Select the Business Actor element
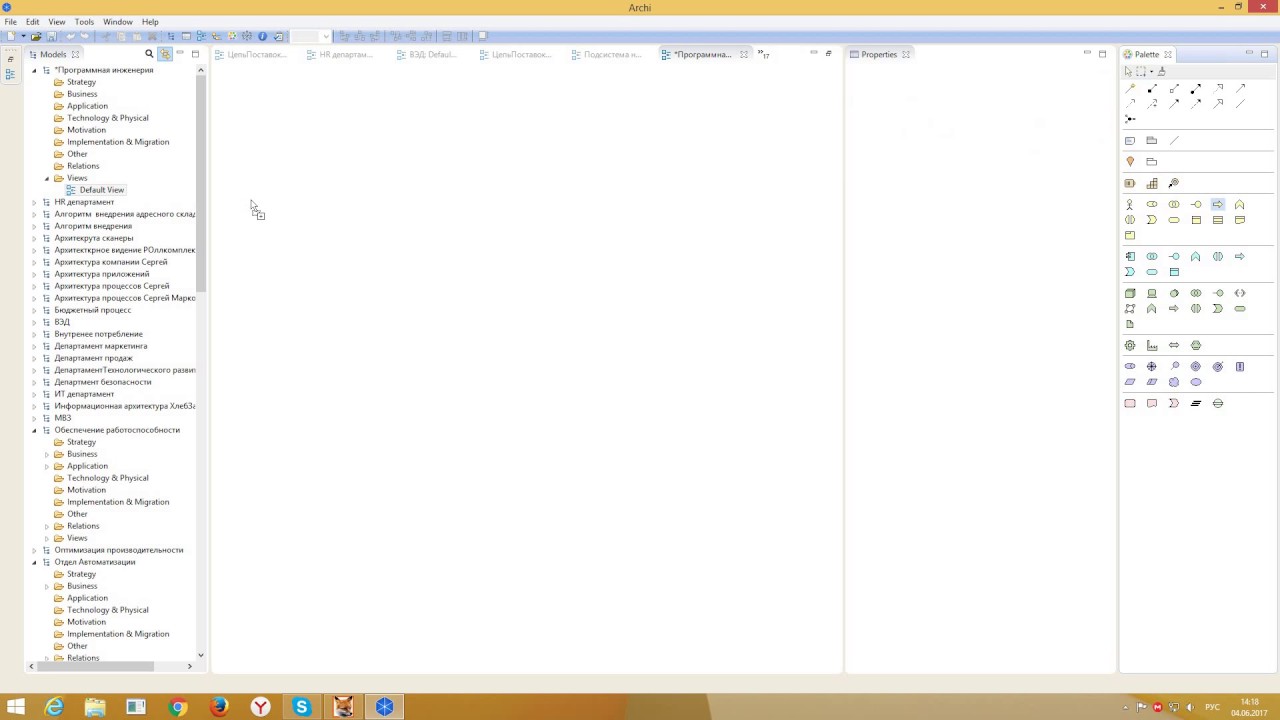Viewport: 1280px width, 720px height. 1130,204
